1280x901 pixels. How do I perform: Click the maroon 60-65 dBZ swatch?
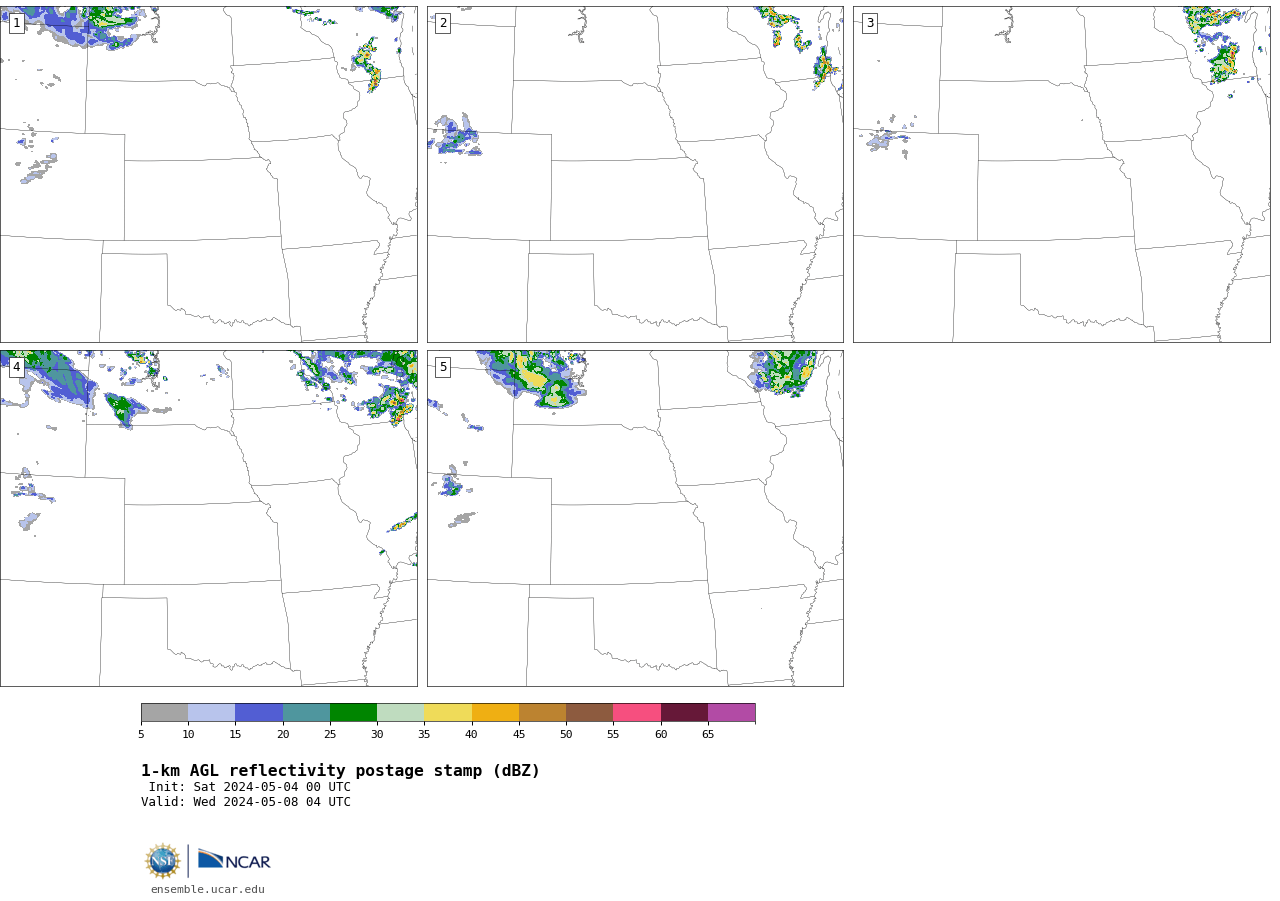coord(684,713)
